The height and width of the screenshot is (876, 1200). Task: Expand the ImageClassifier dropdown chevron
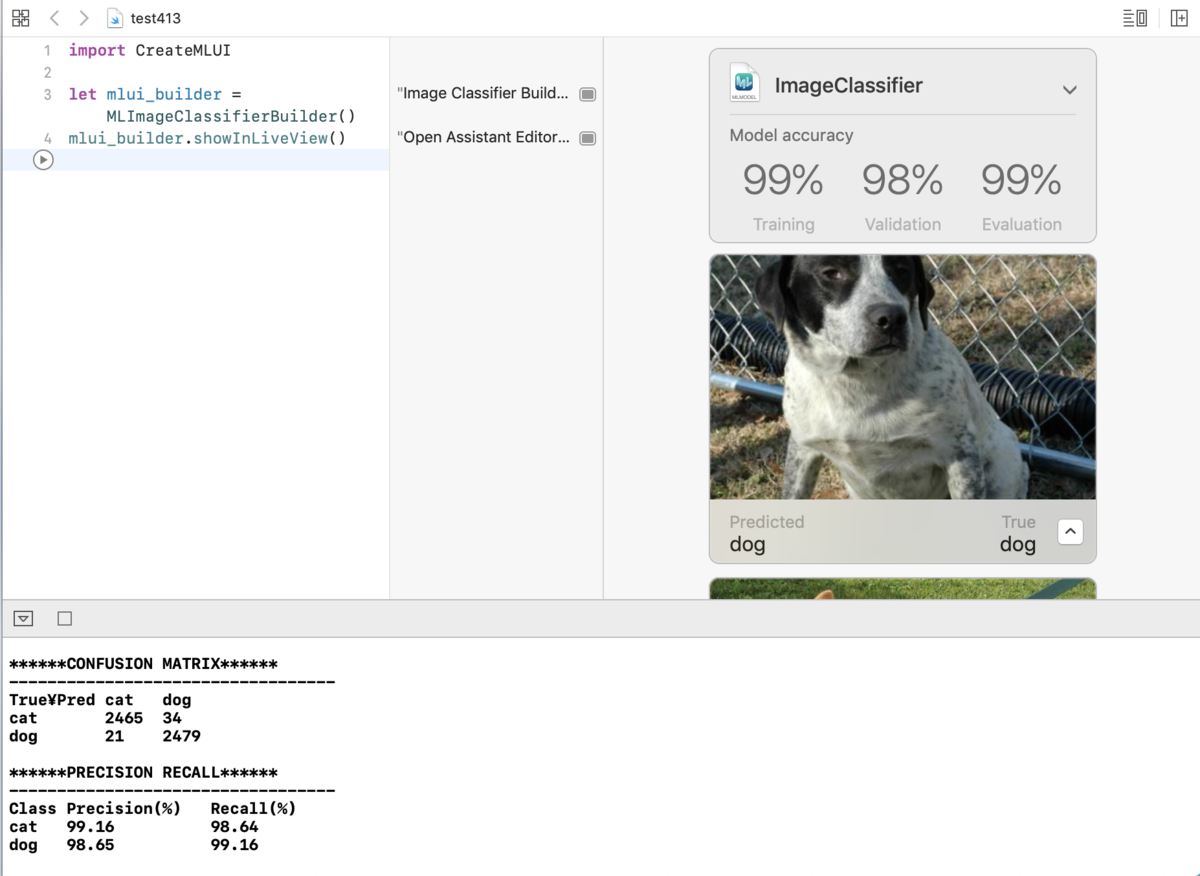(1069, 89)
